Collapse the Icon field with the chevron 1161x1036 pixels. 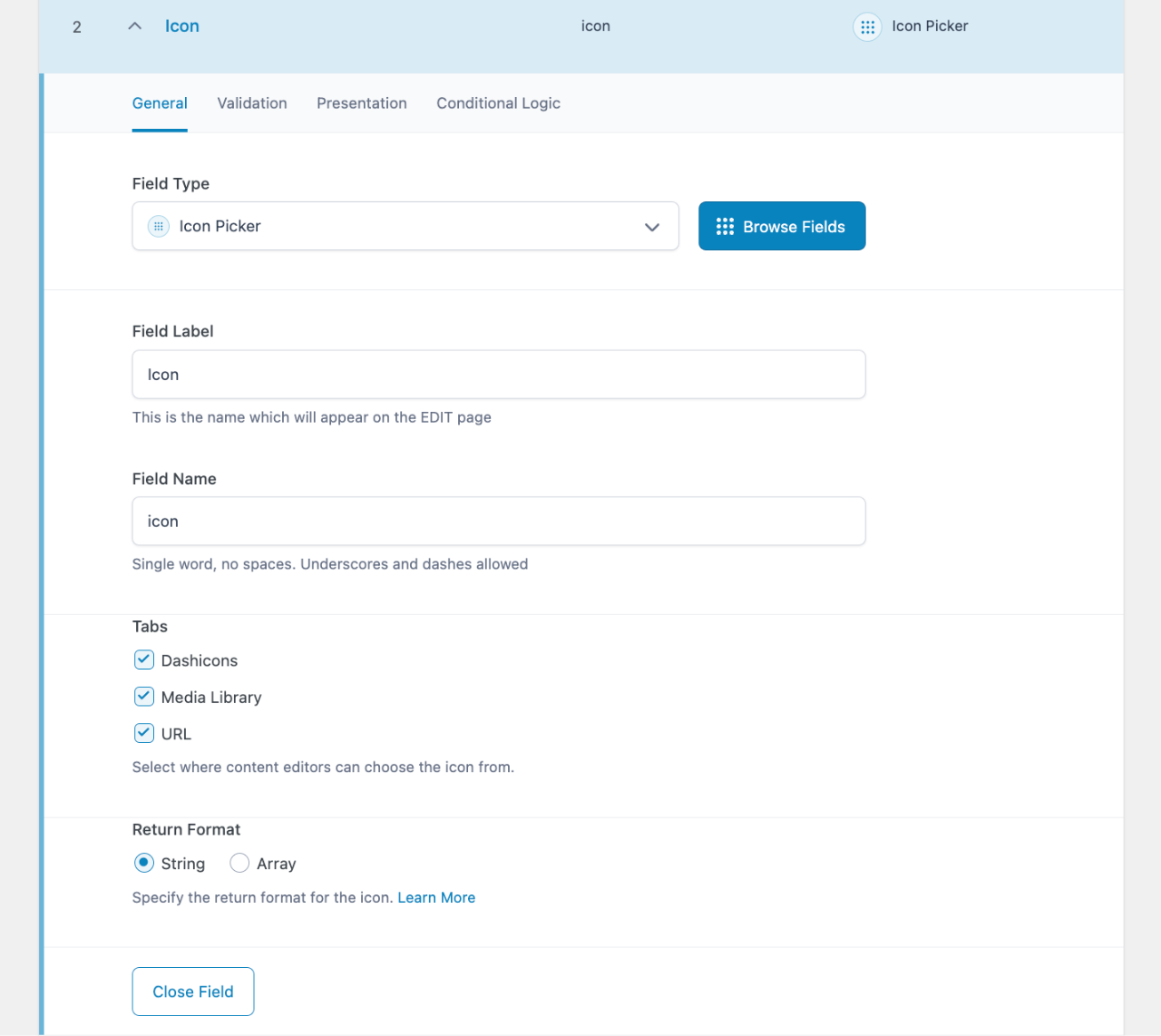point(135,26)
